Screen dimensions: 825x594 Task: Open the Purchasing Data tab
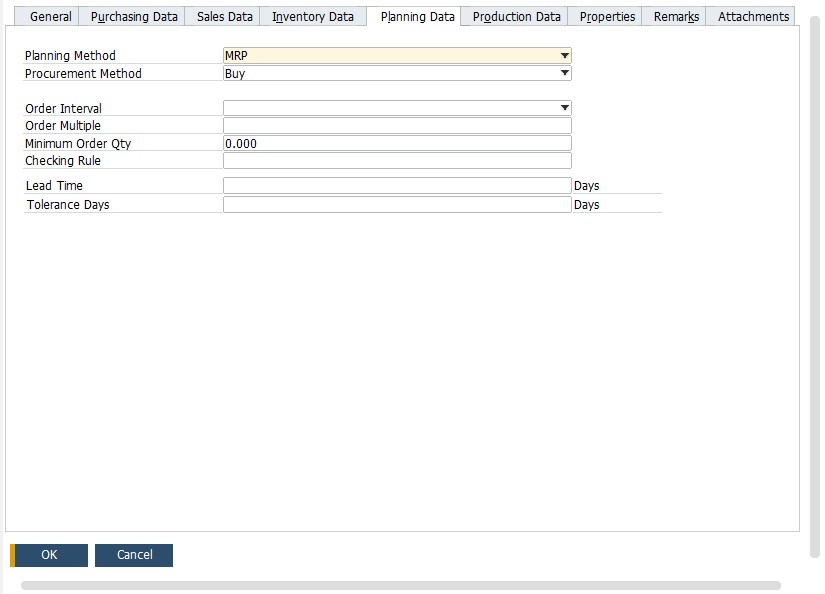coord(135,16)
